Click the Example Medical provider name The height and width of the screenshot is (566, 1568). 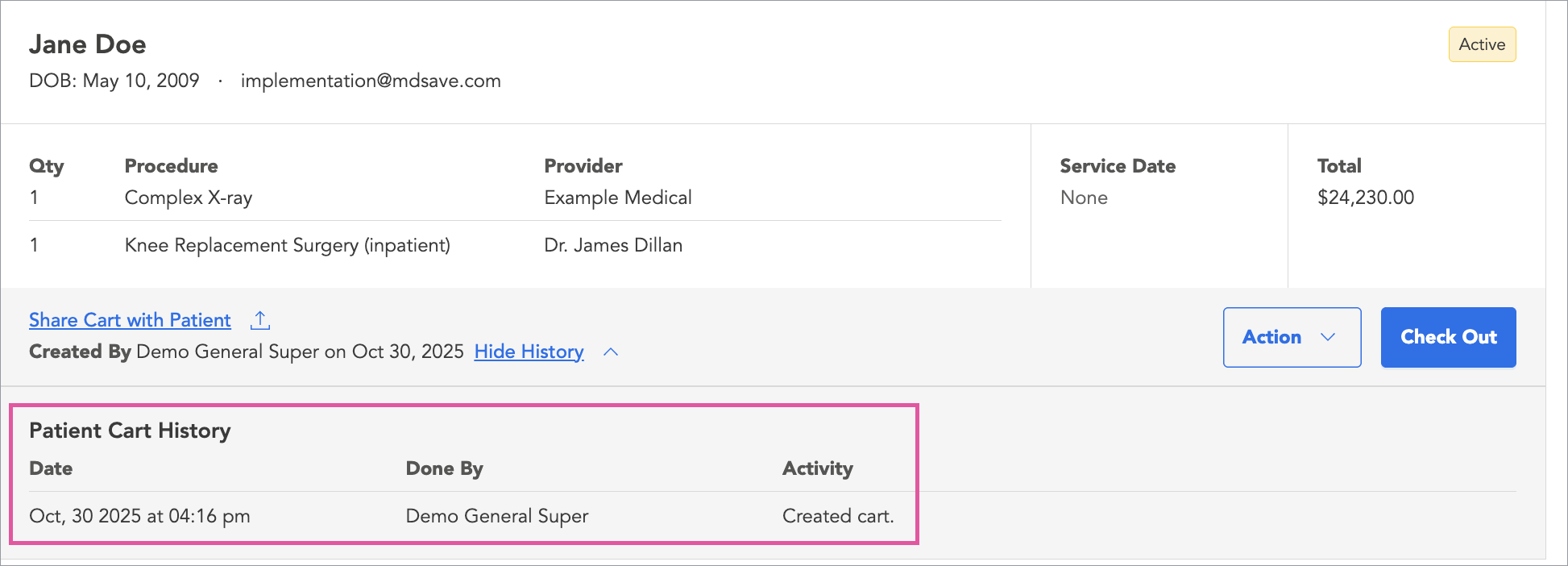click(617, 198)
